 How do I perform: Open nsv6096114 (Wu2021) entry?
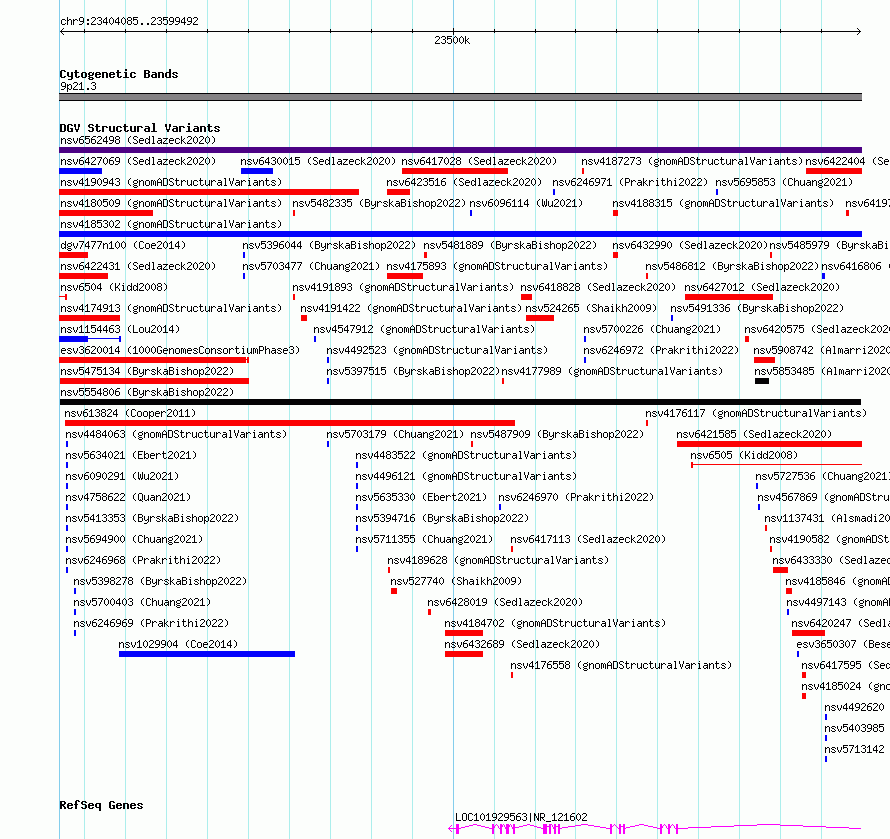pos(526,203)
